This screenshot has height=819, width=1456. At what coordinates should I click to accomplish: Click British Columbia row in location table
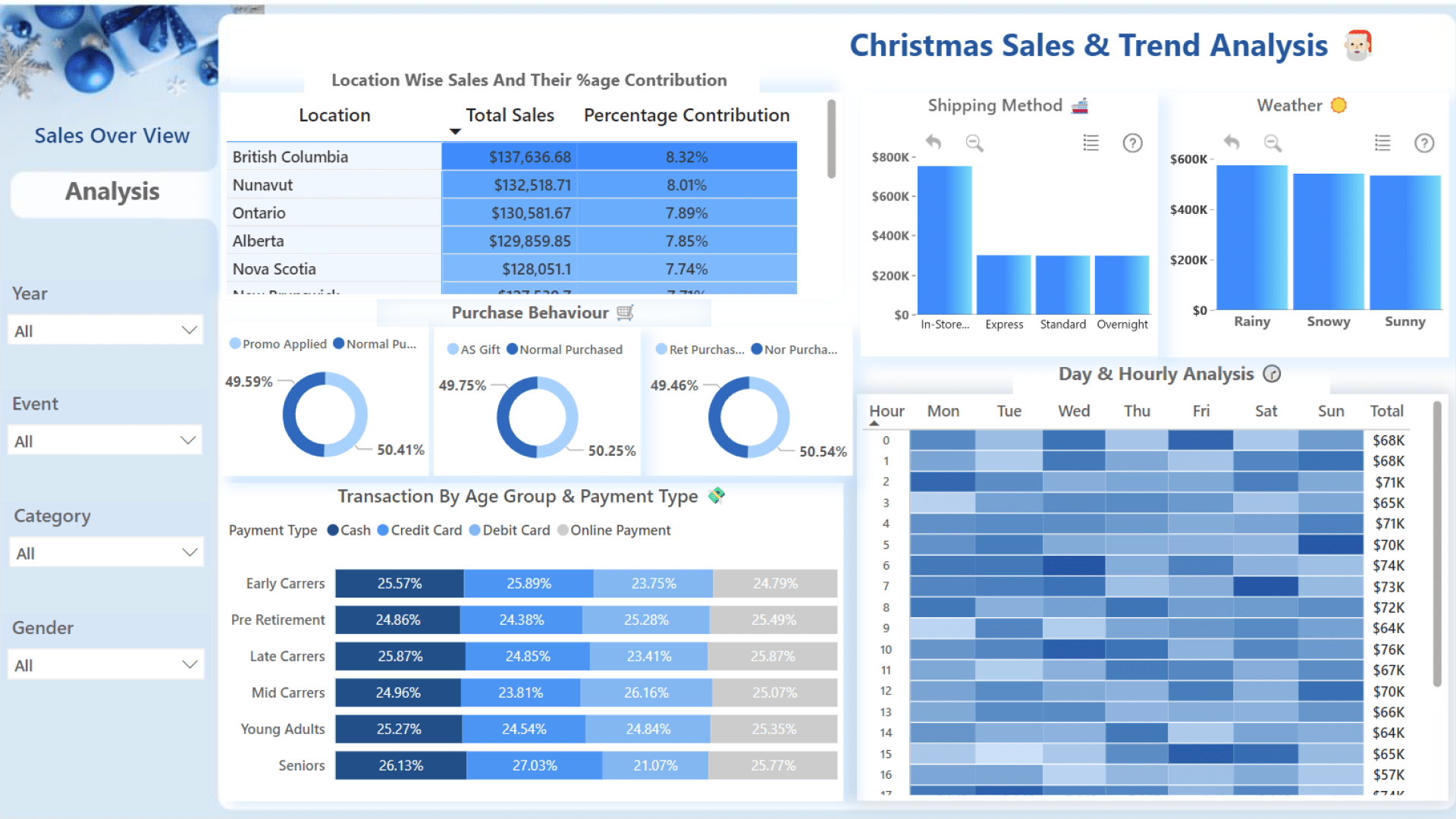tap(512, 157)
